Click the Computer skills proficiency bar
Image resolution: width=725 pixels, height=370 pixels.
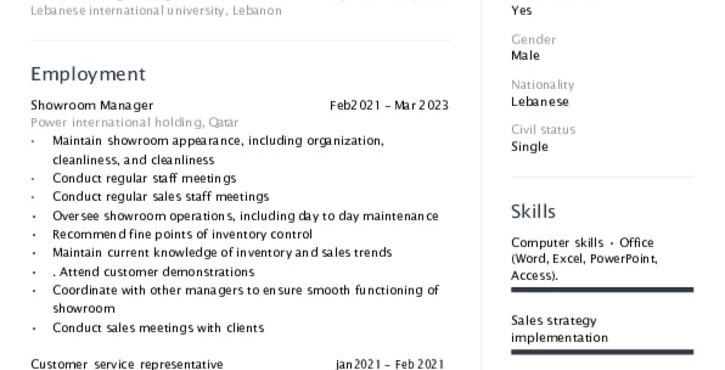[602, 290]
